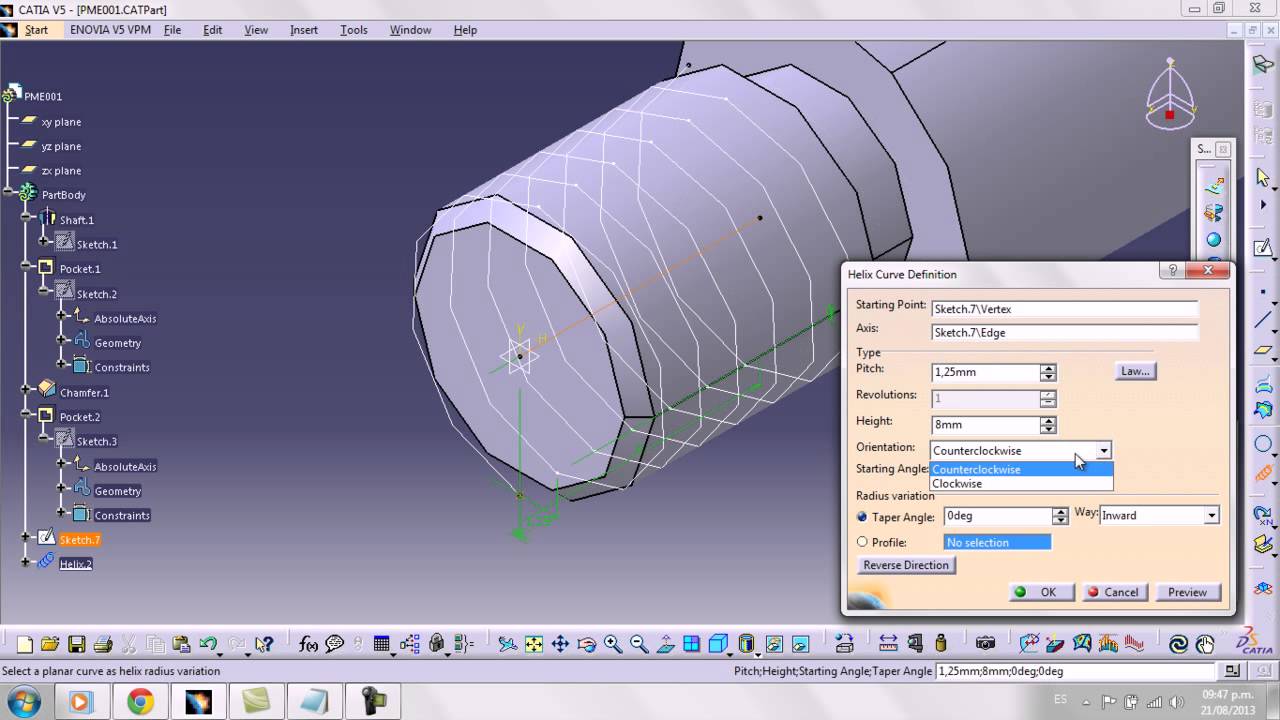Click the Axis selection field

tap(1065, 332)
